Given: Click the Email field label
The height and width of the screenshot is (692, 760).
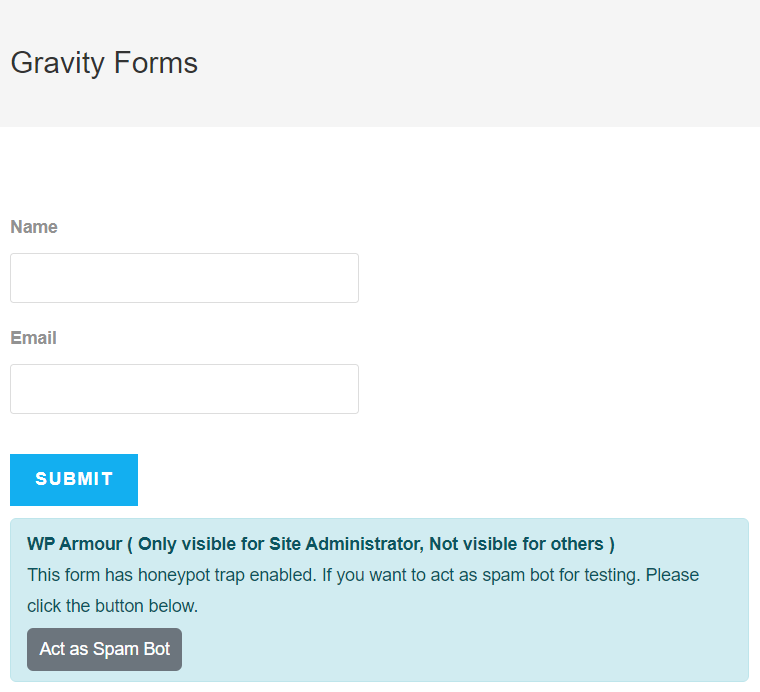Looking at the screenshot, I should tap(33, 338).
